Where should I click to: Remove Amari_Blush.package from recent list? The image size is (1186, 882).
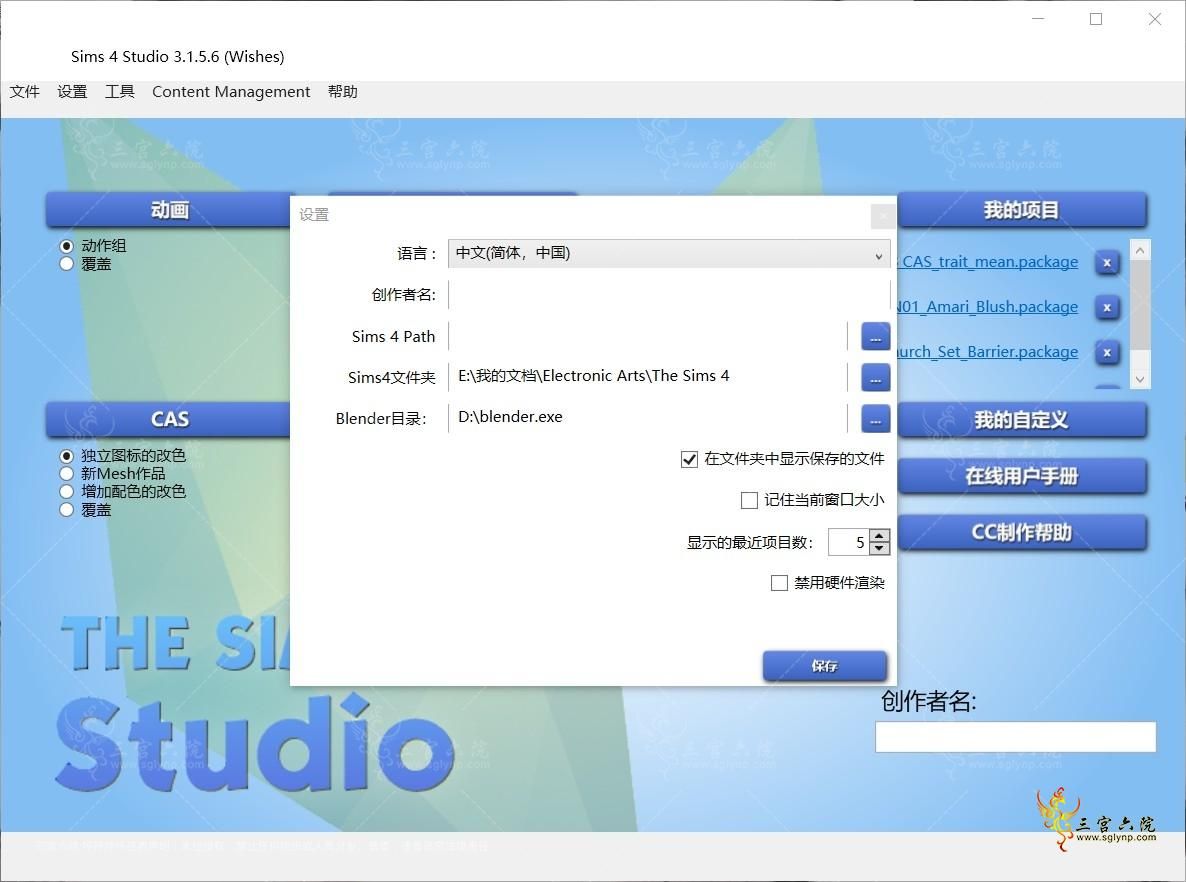(x=1107, y=308)
